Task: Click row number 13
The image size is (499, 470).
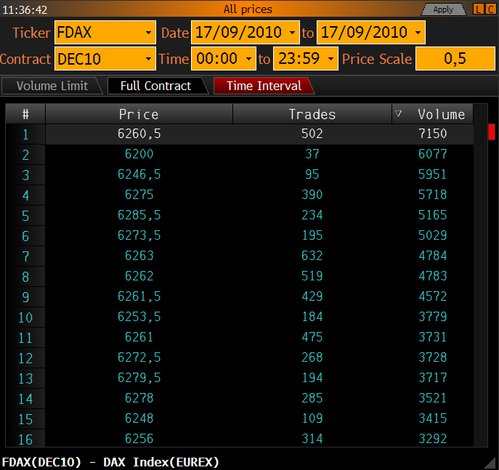Action: (x=26, y=379)
